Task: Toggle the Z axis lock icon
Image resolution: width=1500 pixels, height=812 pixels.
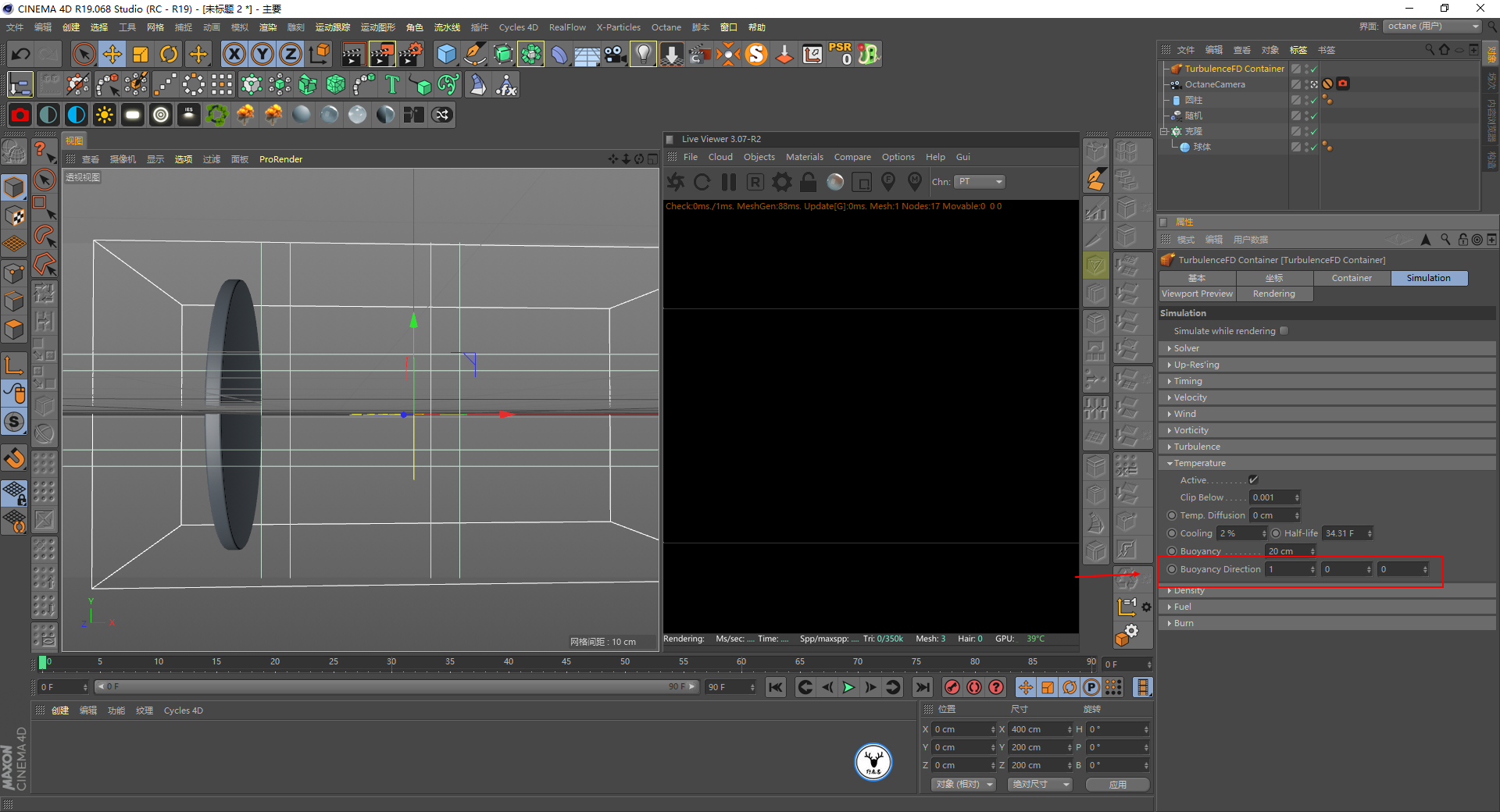Action: click(x=291, y=54)
